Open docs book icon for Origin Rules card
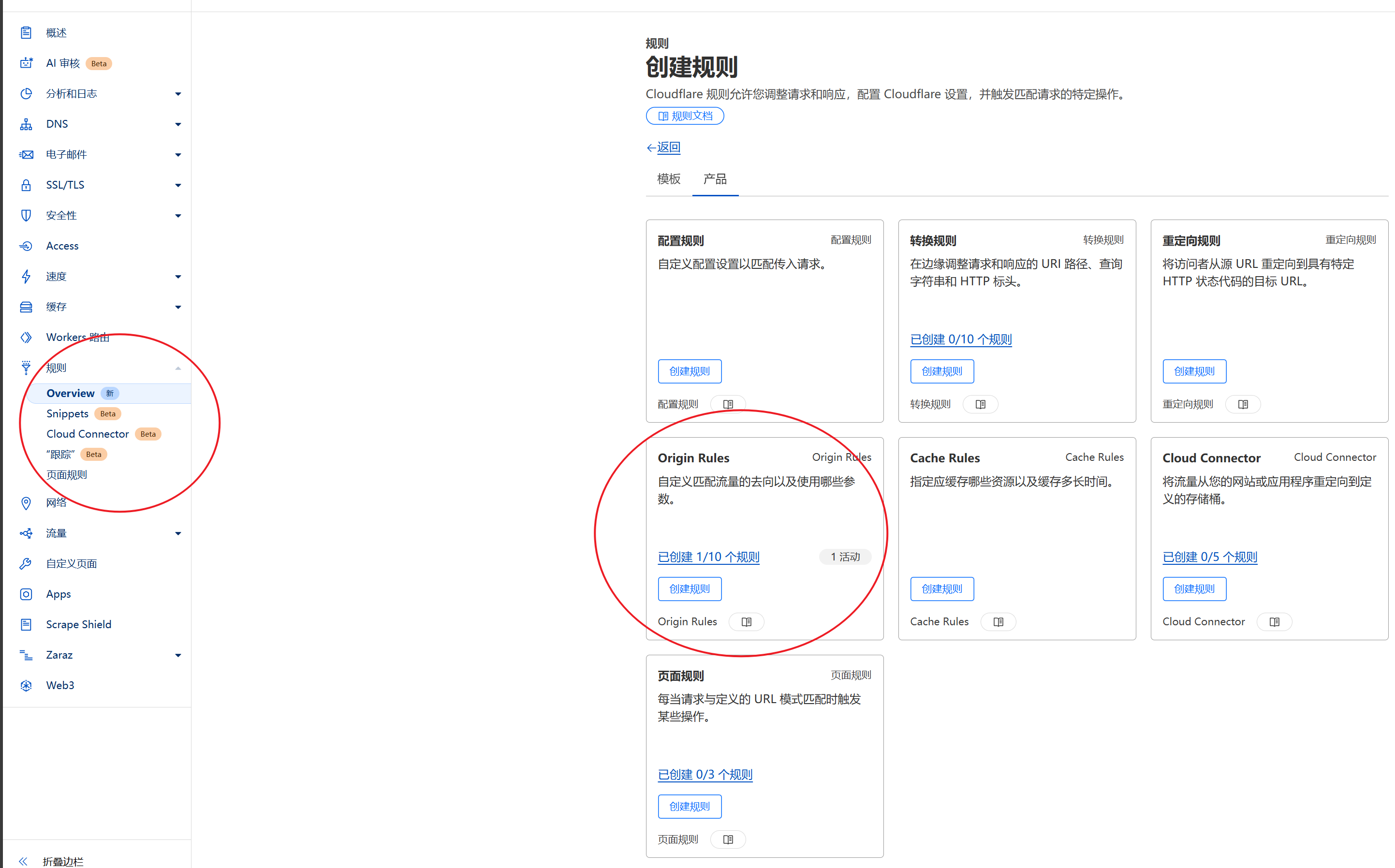1395x868 pixels. (746, 622)
